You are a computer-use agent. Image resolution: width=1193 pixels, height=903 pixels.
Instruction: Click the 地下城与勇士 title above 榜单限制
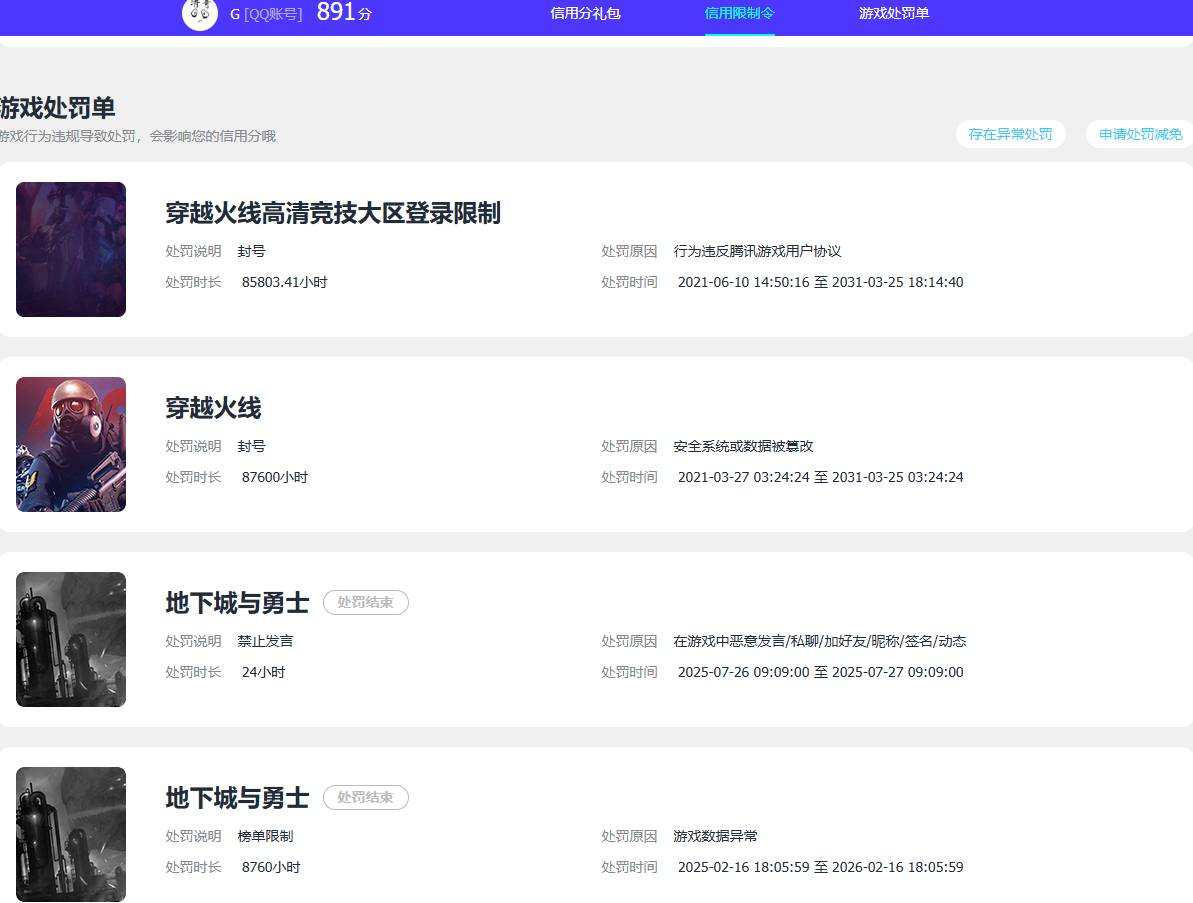[x=237, y=797]
